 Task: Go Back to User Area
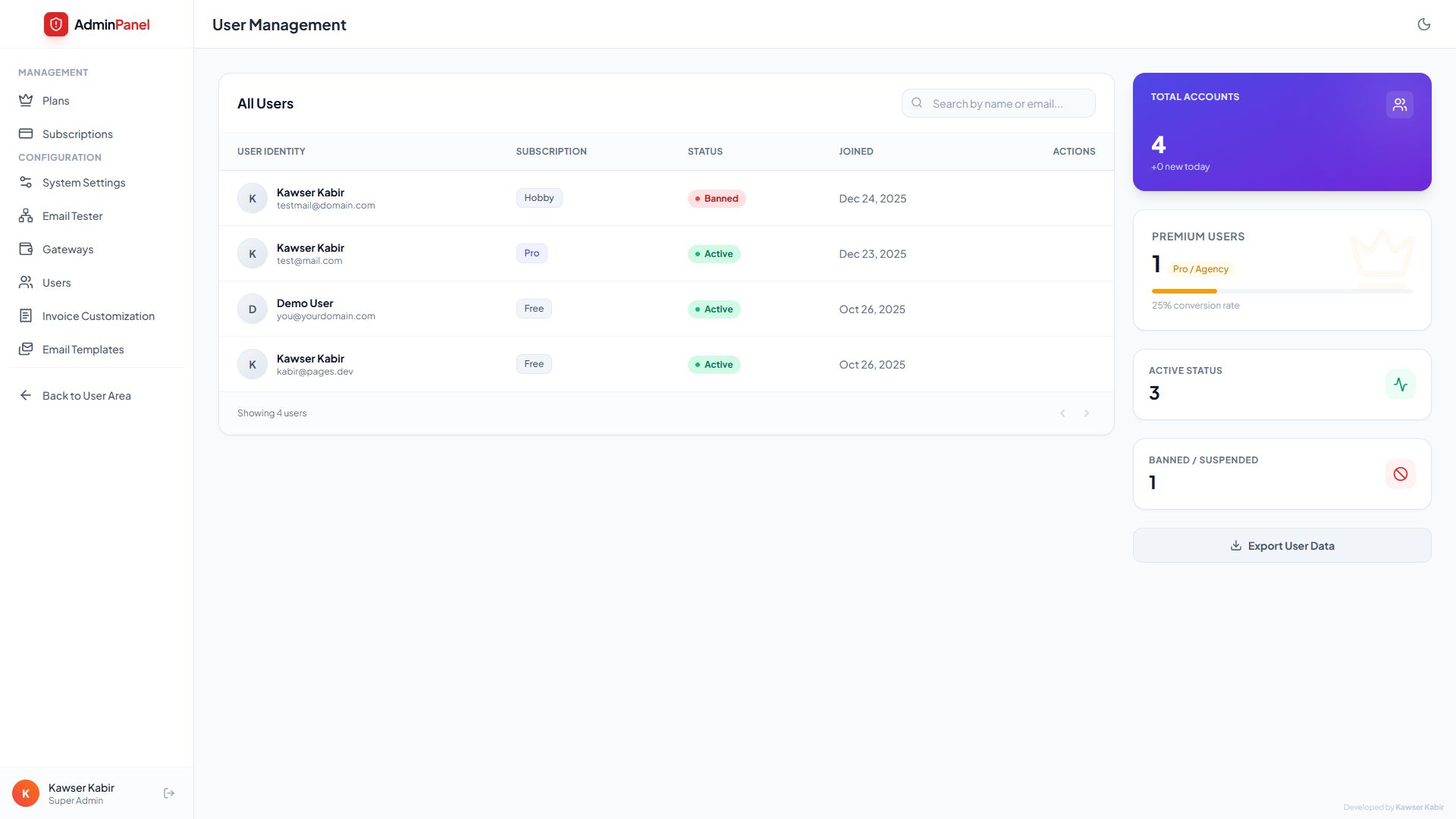point(86,396)
